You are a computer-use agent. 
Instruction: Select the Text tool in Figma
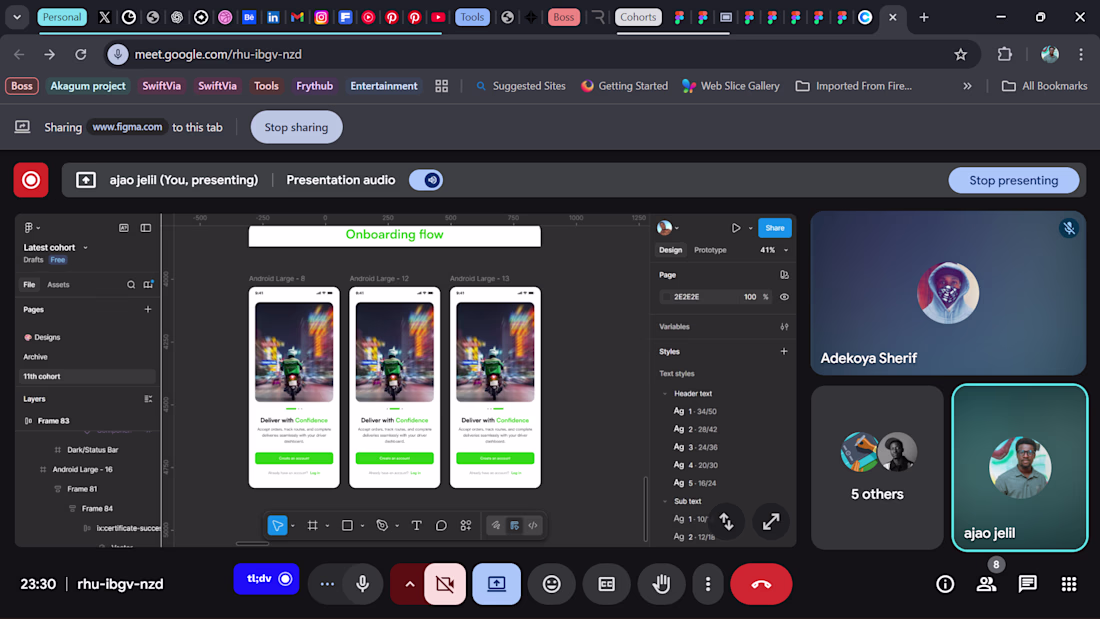(x=416, y=525)
